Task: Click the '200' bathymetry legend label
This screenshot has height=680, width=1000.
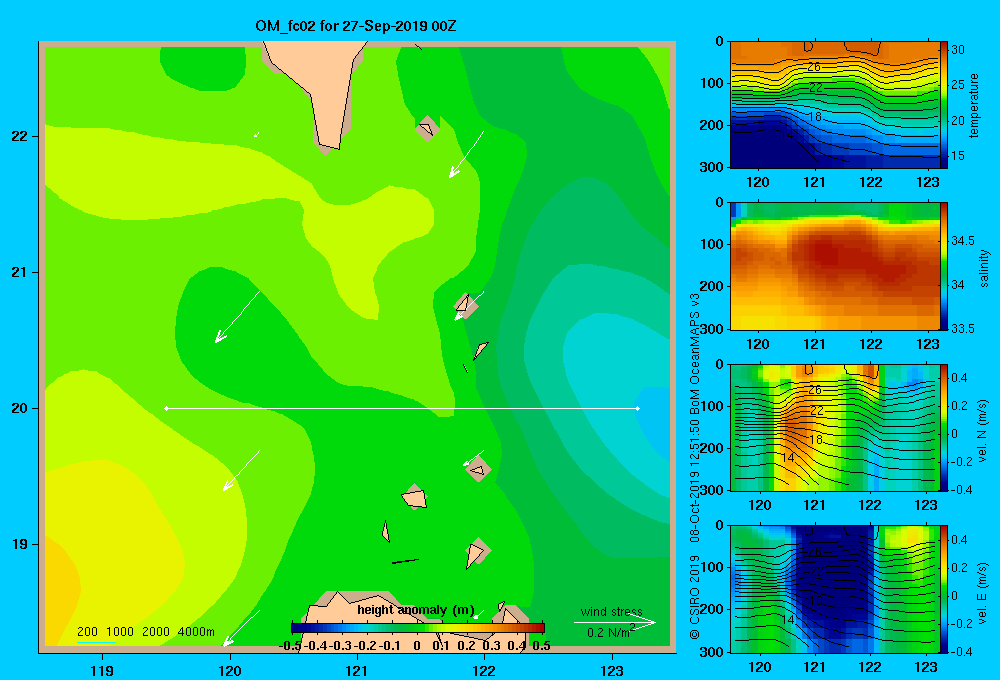Action: click(x=87, y=632)
